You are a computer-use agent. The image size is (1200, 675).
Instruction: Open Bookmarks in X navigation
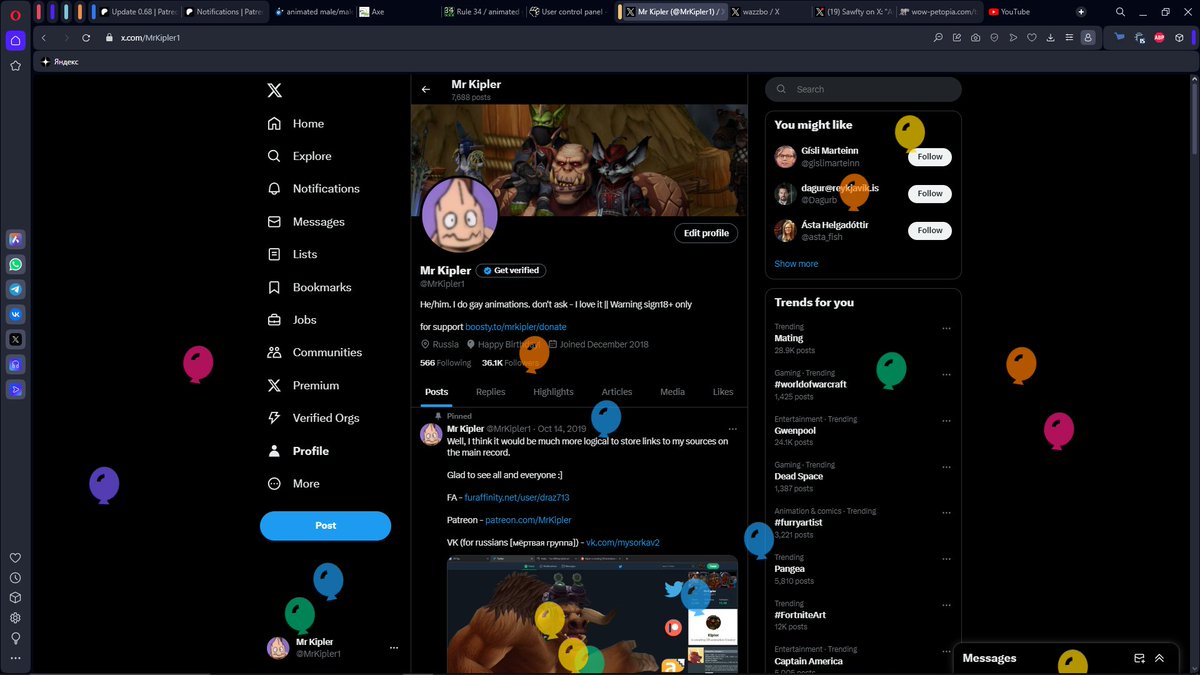(309, 287)
